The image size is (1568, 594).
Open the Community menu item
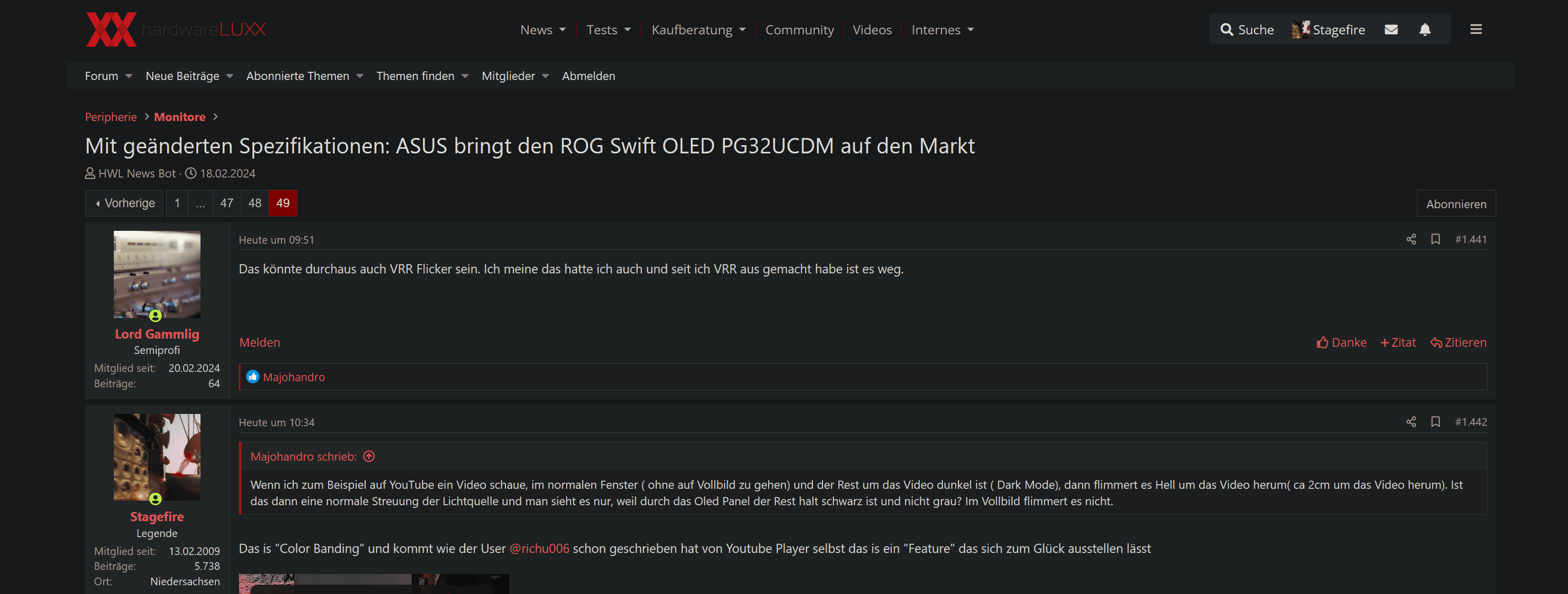tap(799, 30)
